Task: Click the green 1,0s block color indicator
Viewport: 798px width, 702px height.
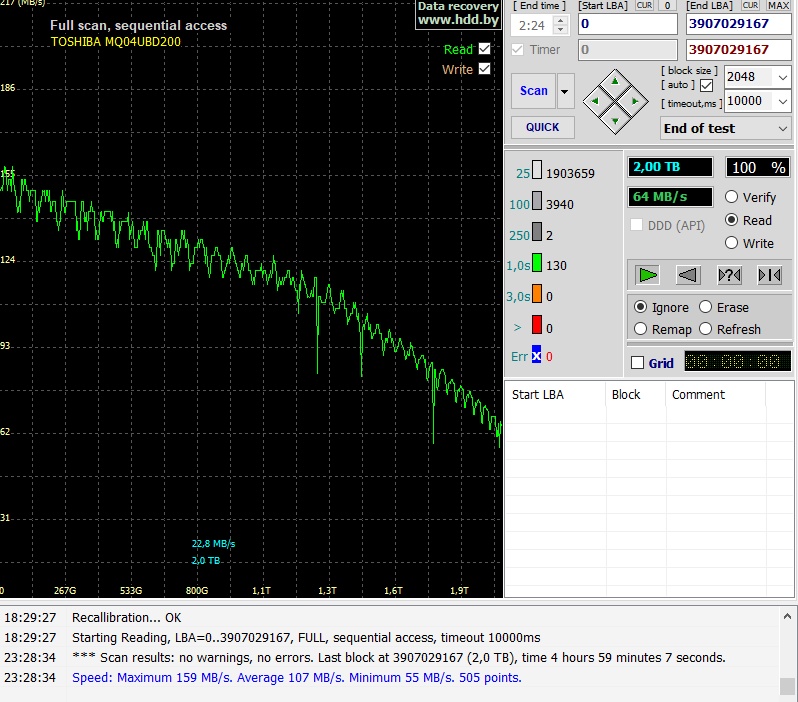Action: pos(537,264)
